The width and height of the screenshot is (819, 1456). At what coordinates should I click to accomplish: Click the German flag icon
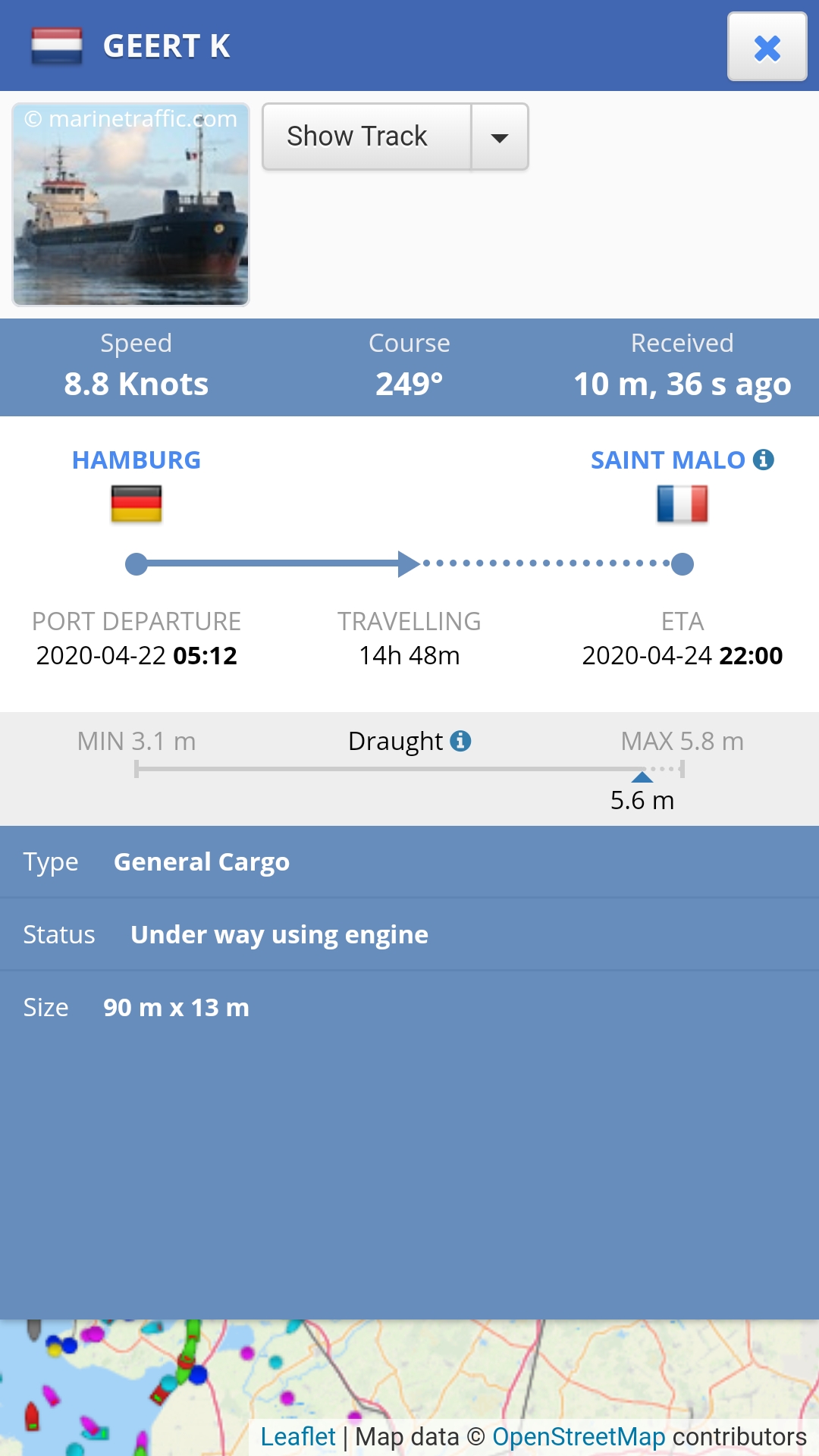click(x=136, y=504)
